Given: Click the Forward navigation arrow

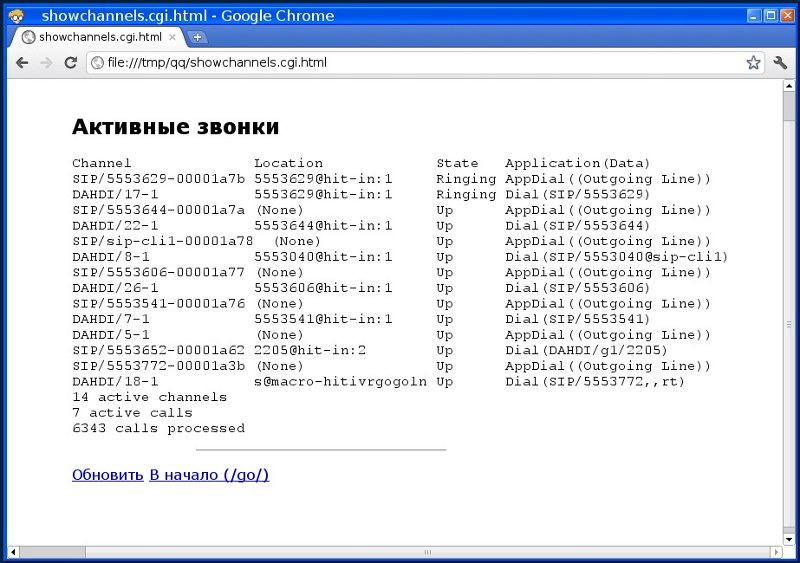Looking at the screenshot, I should click(x=46, y=62).
